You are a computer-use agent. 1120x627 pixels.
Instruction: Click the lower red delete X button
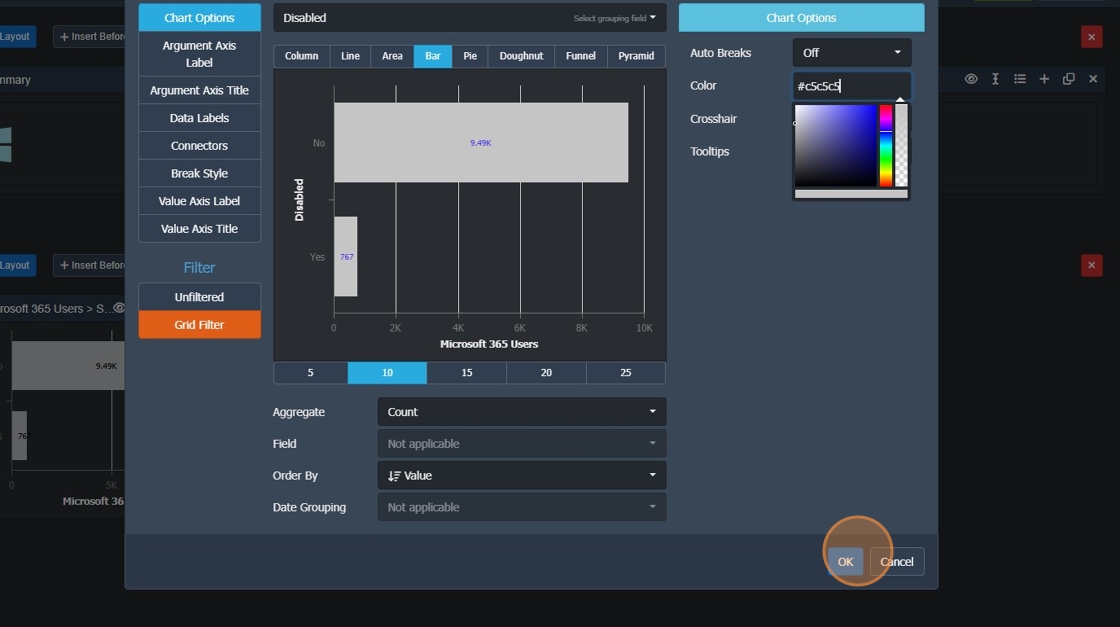tap(1091, 266)
